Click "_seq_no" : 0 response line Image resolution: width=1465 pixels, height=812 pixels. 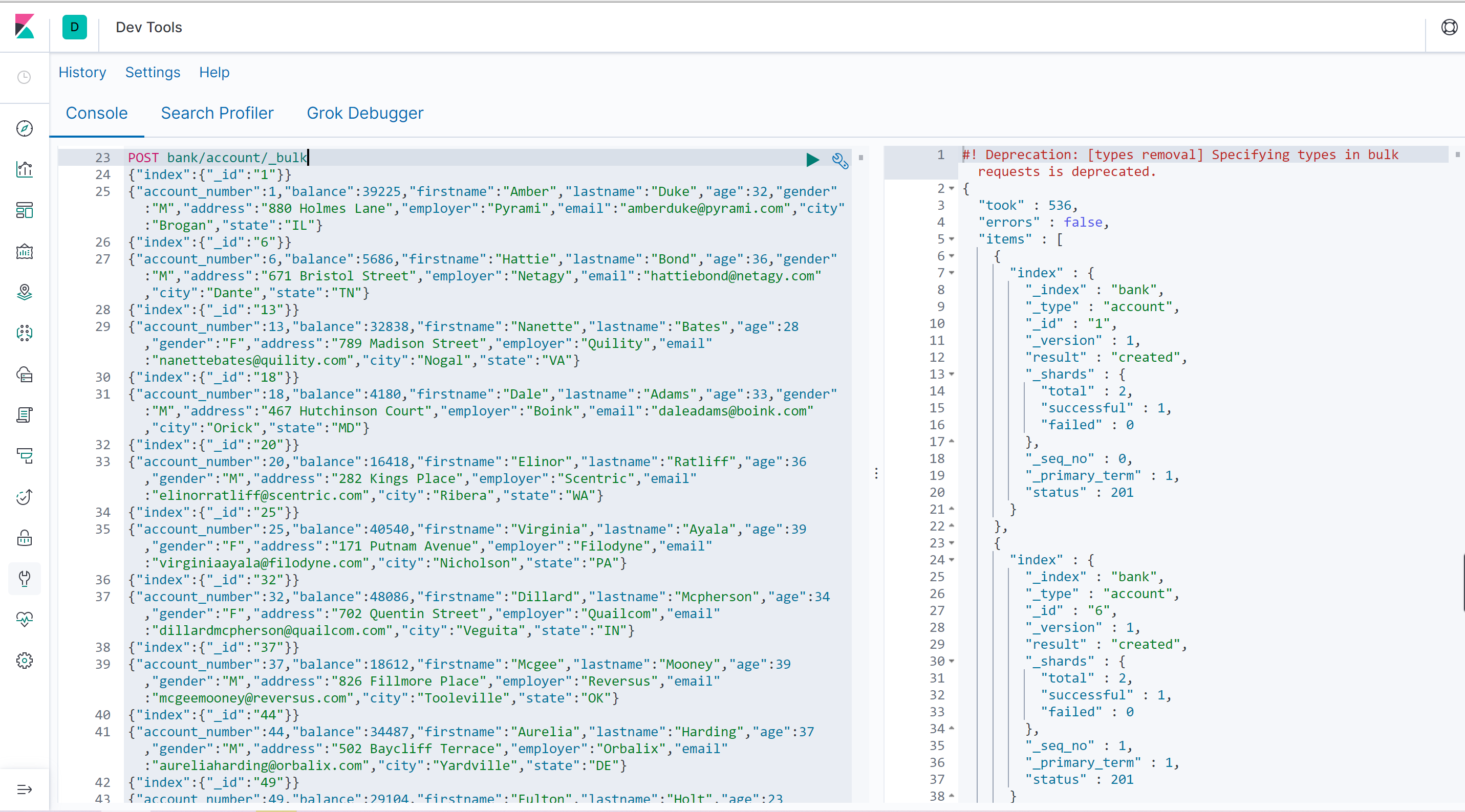(1079, 459)
